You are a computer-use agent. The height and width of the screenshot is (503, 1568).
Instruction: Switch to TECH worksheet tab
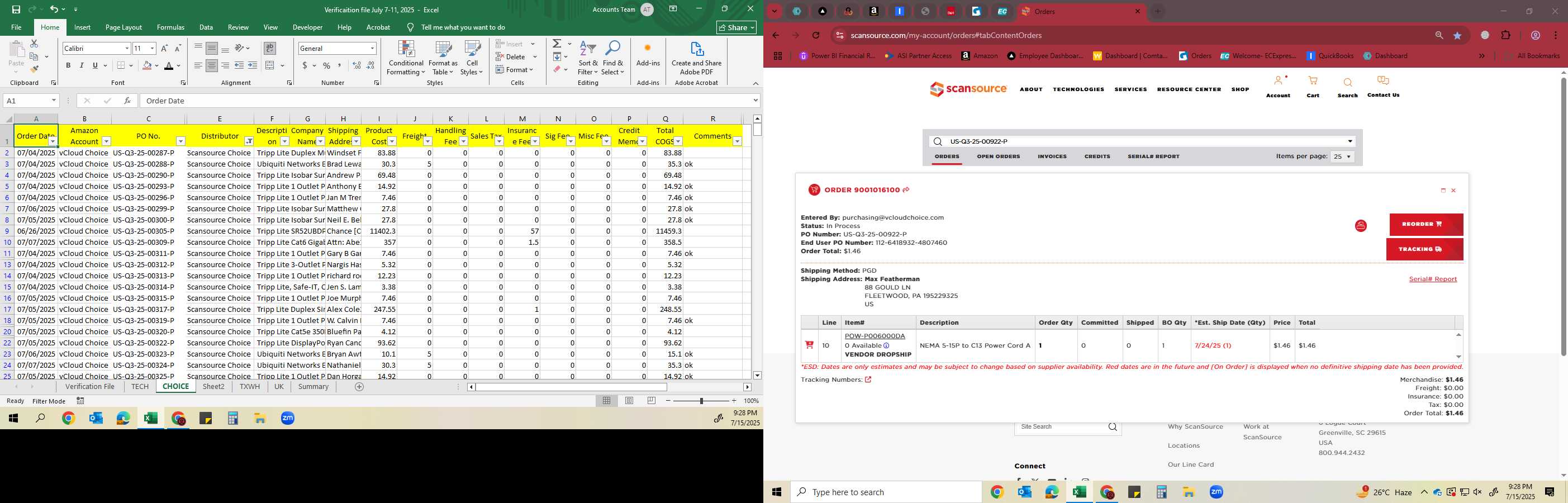[139, 387]
